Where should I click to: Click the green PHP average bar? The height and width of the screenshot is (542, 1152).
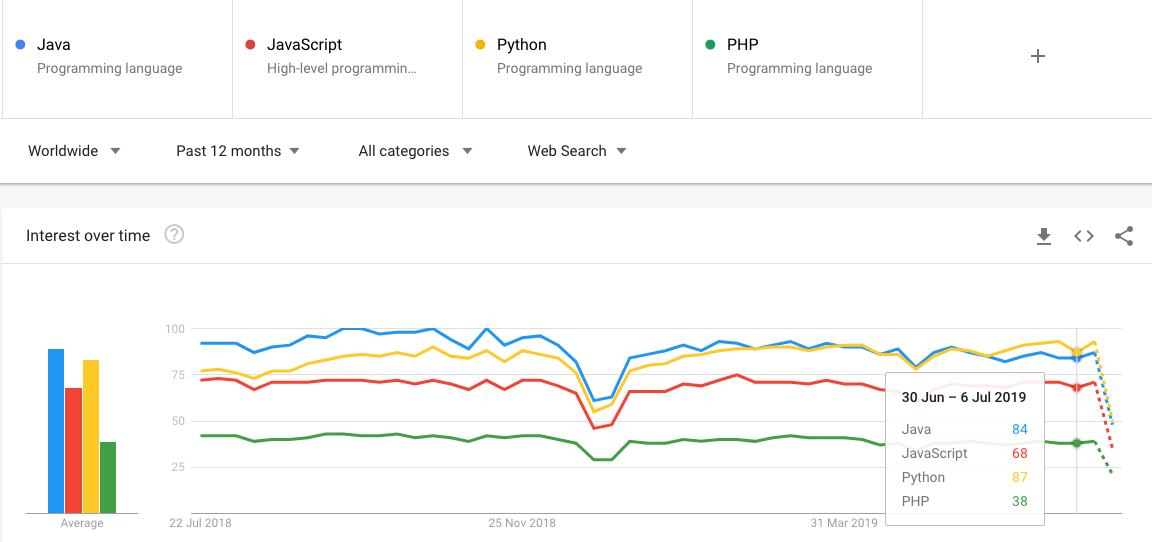(x=108, y=477)
